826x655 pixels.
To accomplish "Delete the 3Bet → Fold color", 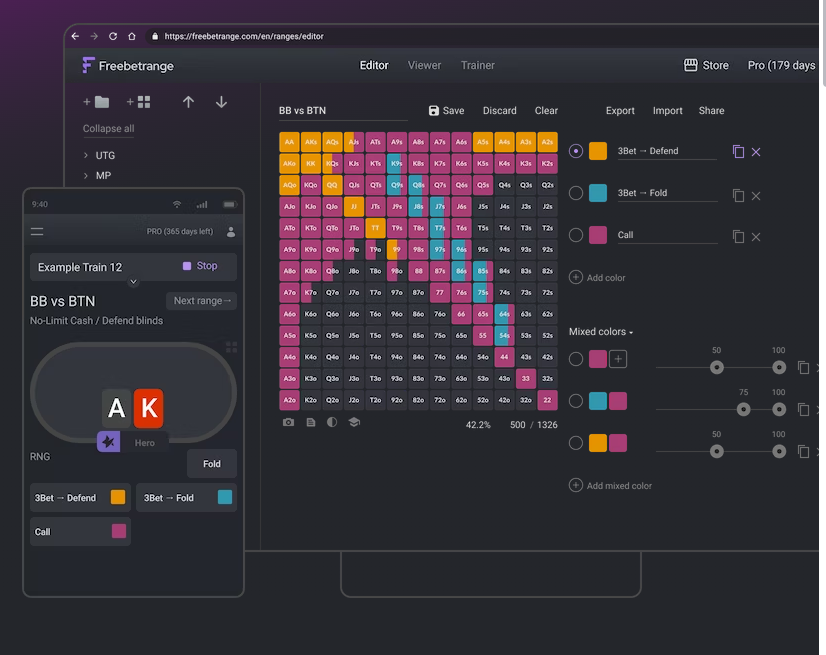I will pyautogui.click(x=756, y=196).
